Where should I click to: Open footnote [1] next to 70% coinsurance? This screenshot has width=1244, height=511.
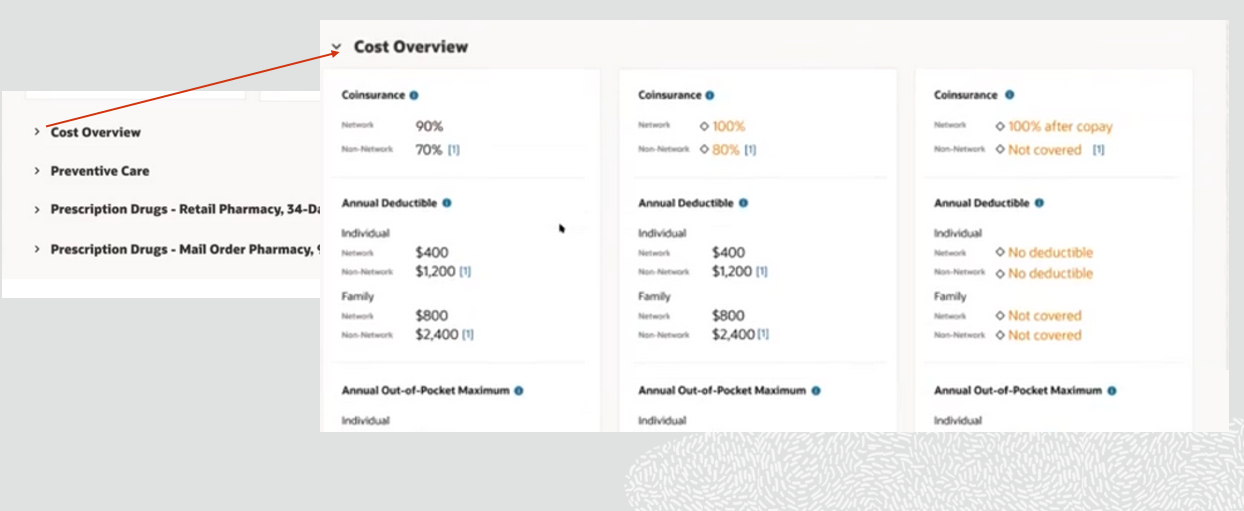[x=454, y=150]
